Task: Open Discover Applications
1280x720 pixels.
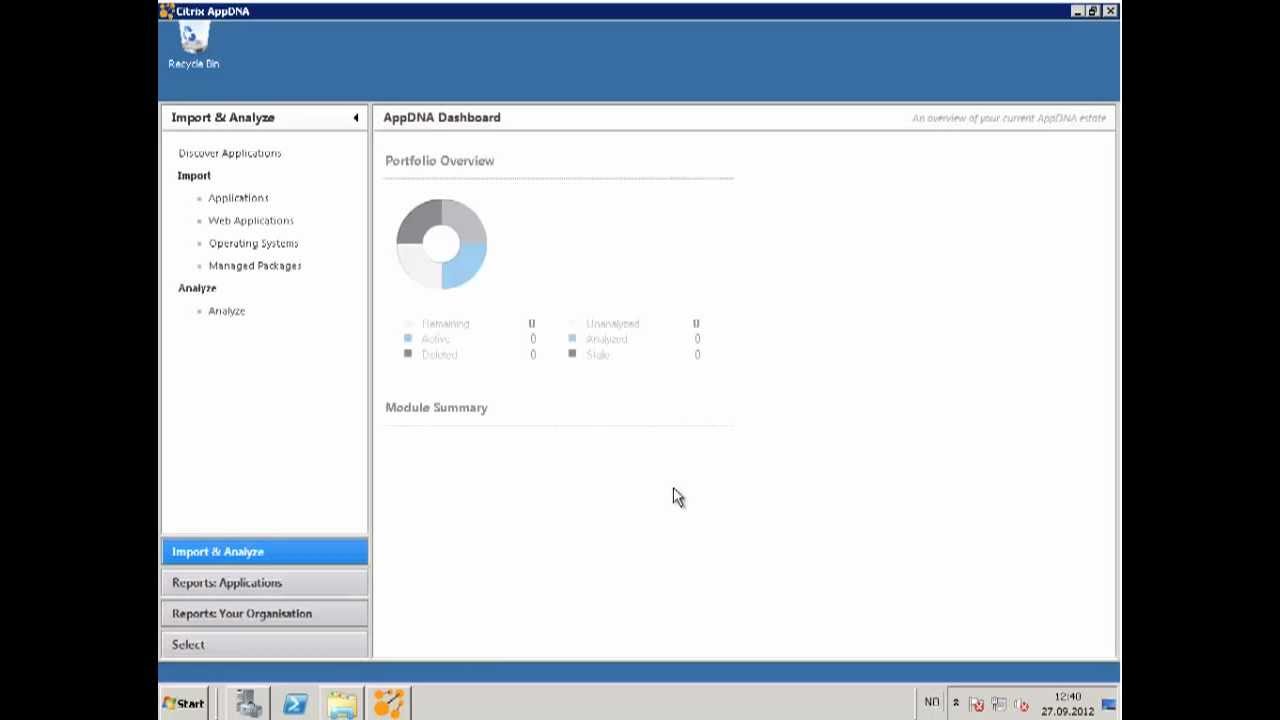Action: click(x=230, y=153)
